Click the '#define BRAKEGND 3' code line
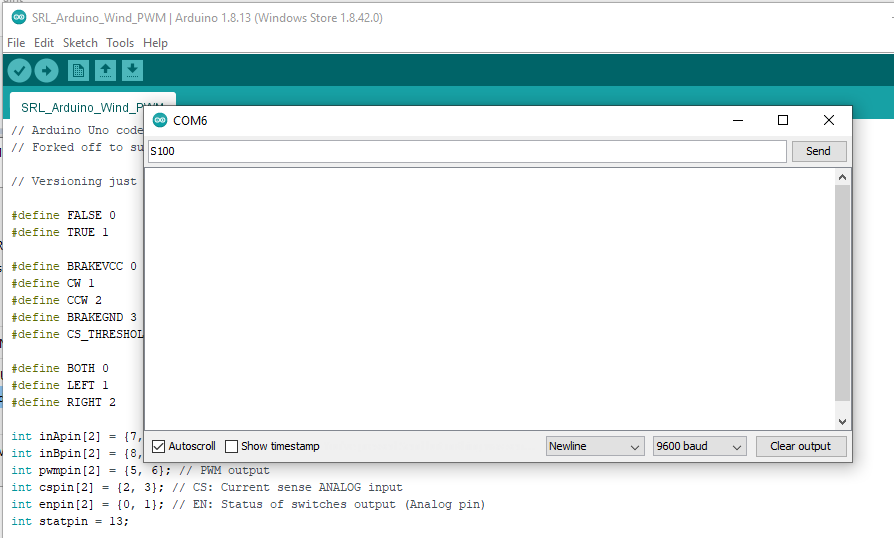The height and width of the screenshot is (538, 894). 74,317
